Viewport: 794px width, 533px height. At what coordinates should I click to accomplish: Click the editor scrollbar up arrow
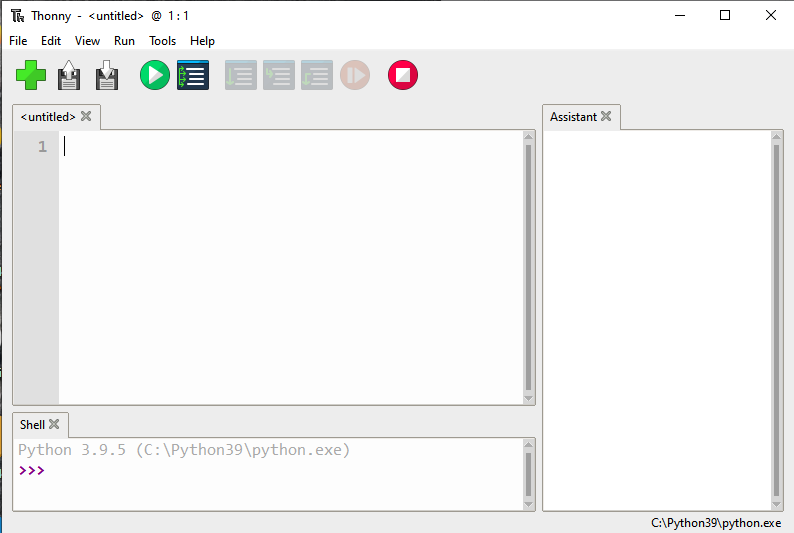528,136
